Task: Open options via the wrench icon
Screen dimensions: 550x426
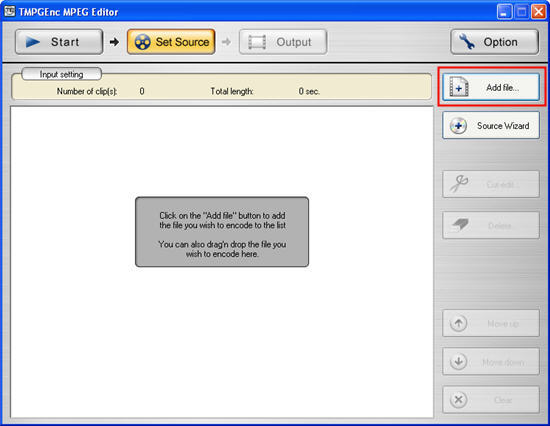Action: (x=467, y=42)
